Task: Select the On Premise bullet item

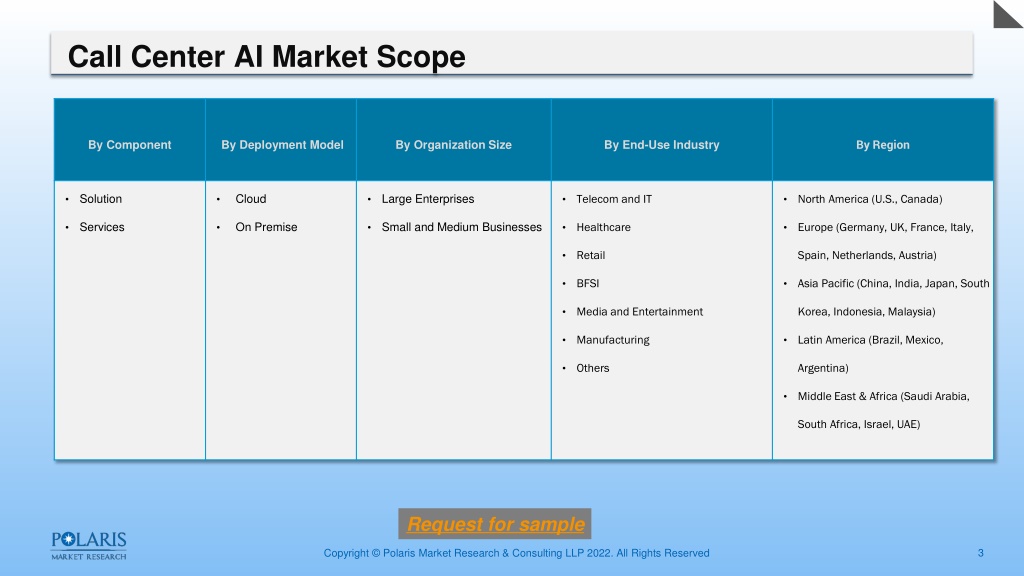Action: pyautogui.click(x=266, y=227)
